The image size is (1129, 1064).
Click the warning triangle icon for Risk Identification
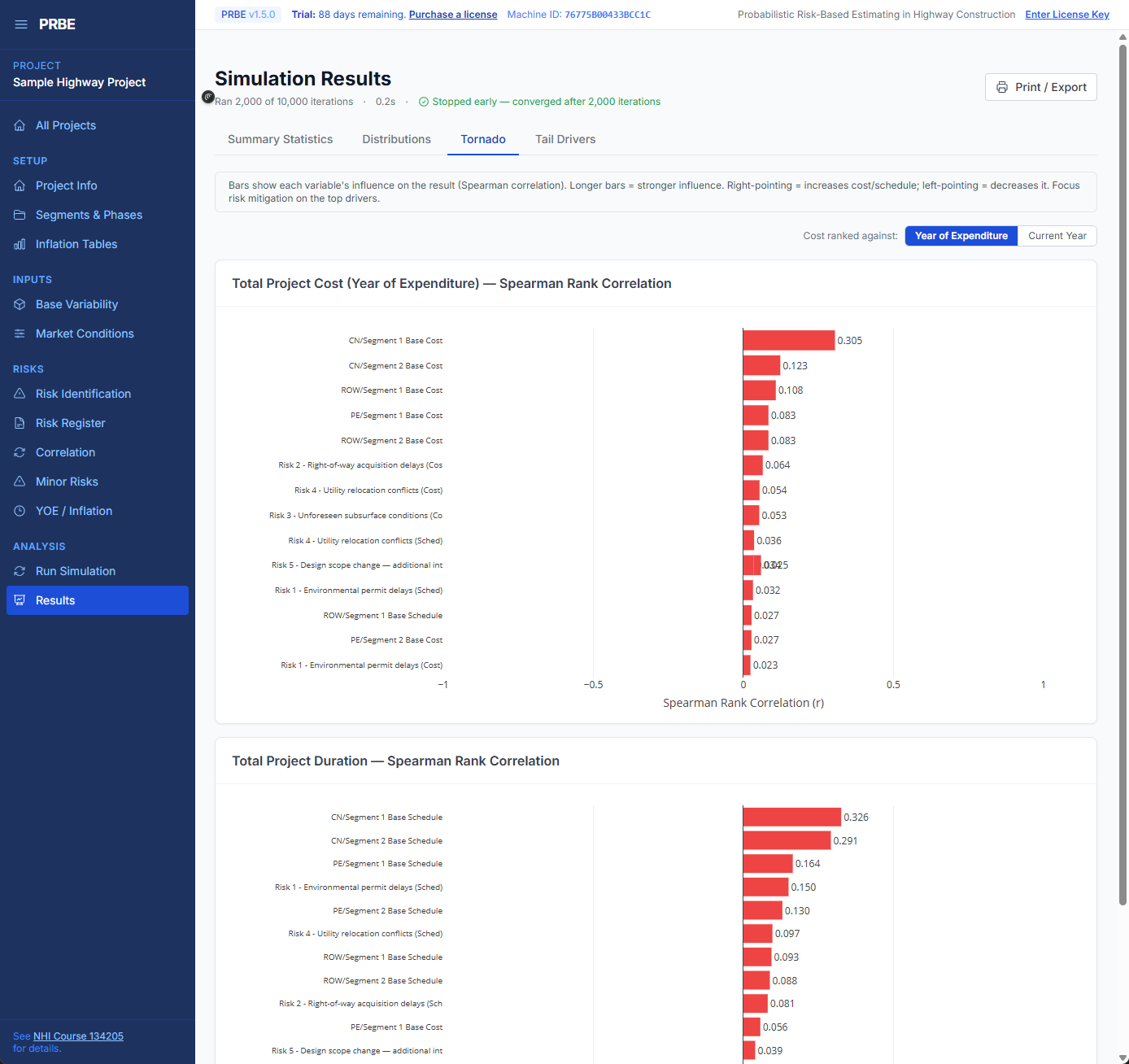[20, 394]
